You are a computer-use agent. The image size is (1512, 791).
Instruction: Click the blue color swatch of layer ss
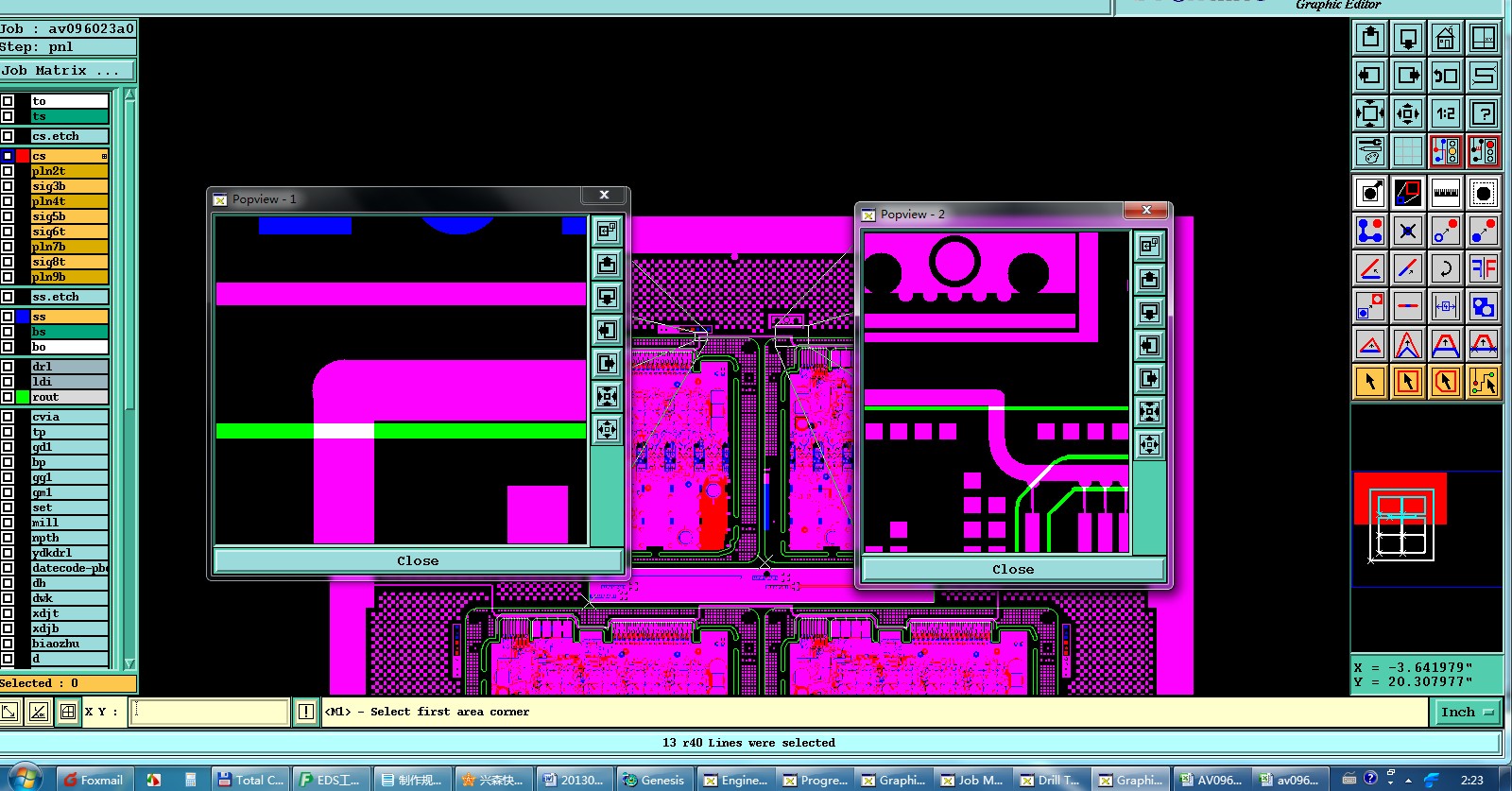tap(23, 317)
